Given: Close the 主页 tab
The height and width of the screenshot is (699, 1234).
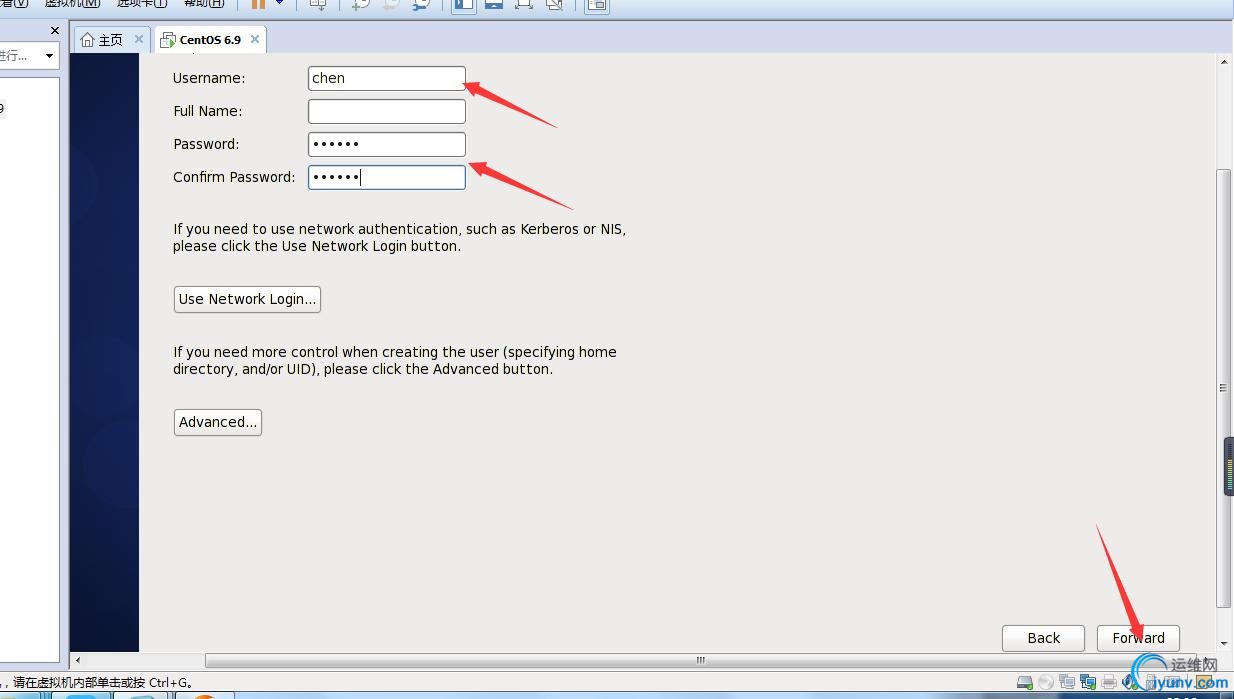Looking at the screenshot, I should click(x=139, y=39).
